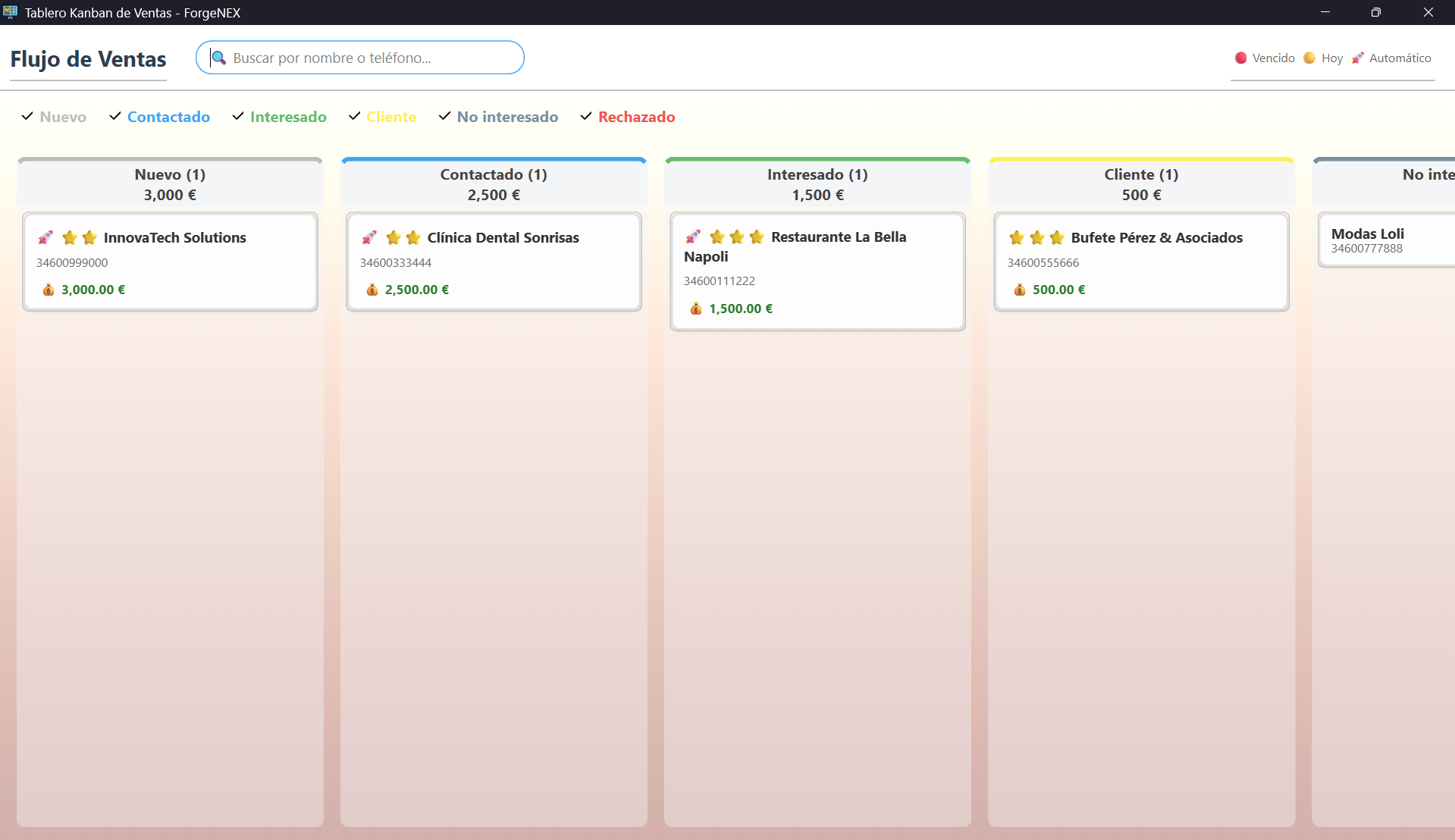The image size is (1455, 840).
Task: Select the Contactado column header
Action: click(x=493, y=174)
